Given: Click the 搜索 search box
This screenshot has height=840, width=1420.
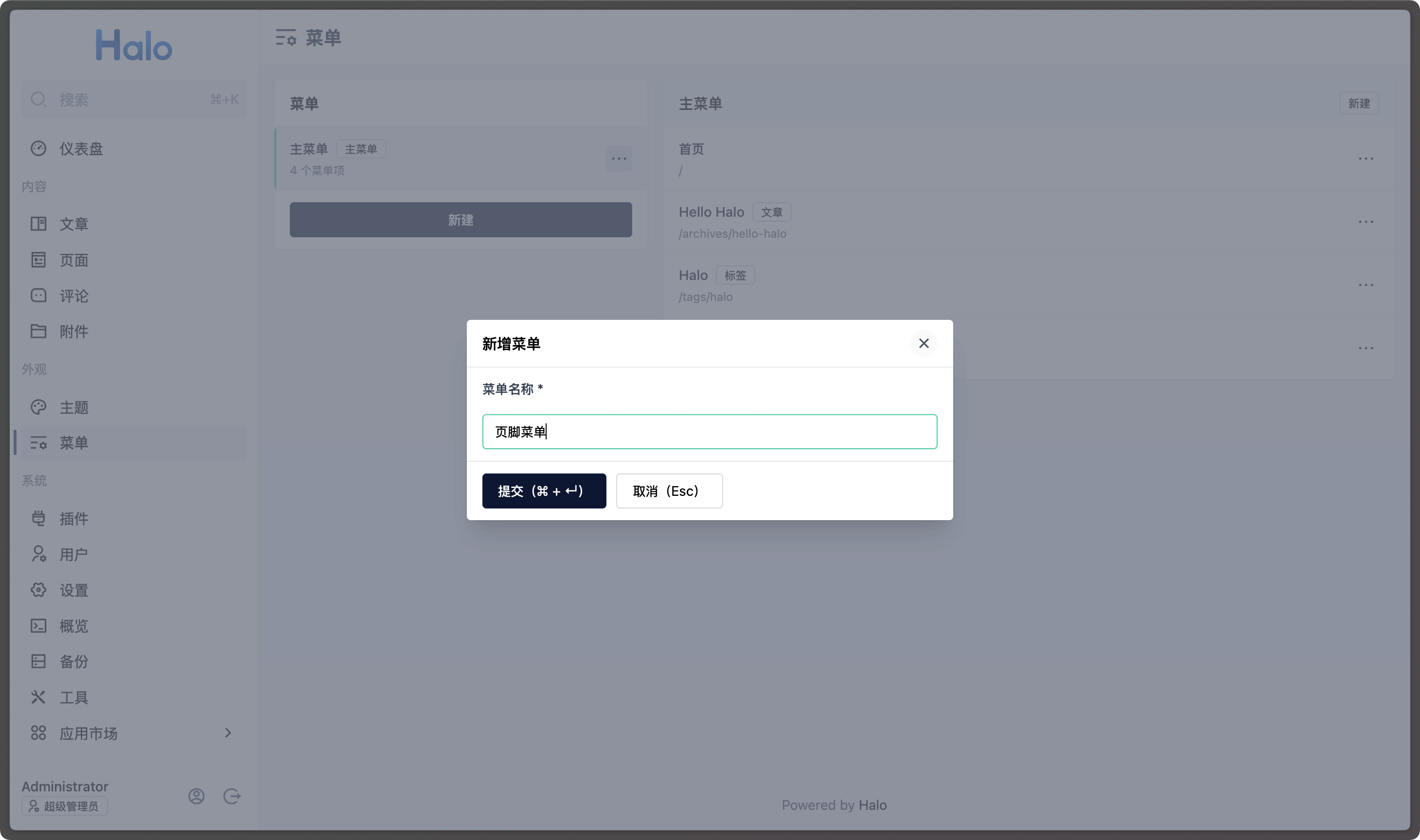Looking at the screenshot, I should pyautogui.click(x=134, y=99).
